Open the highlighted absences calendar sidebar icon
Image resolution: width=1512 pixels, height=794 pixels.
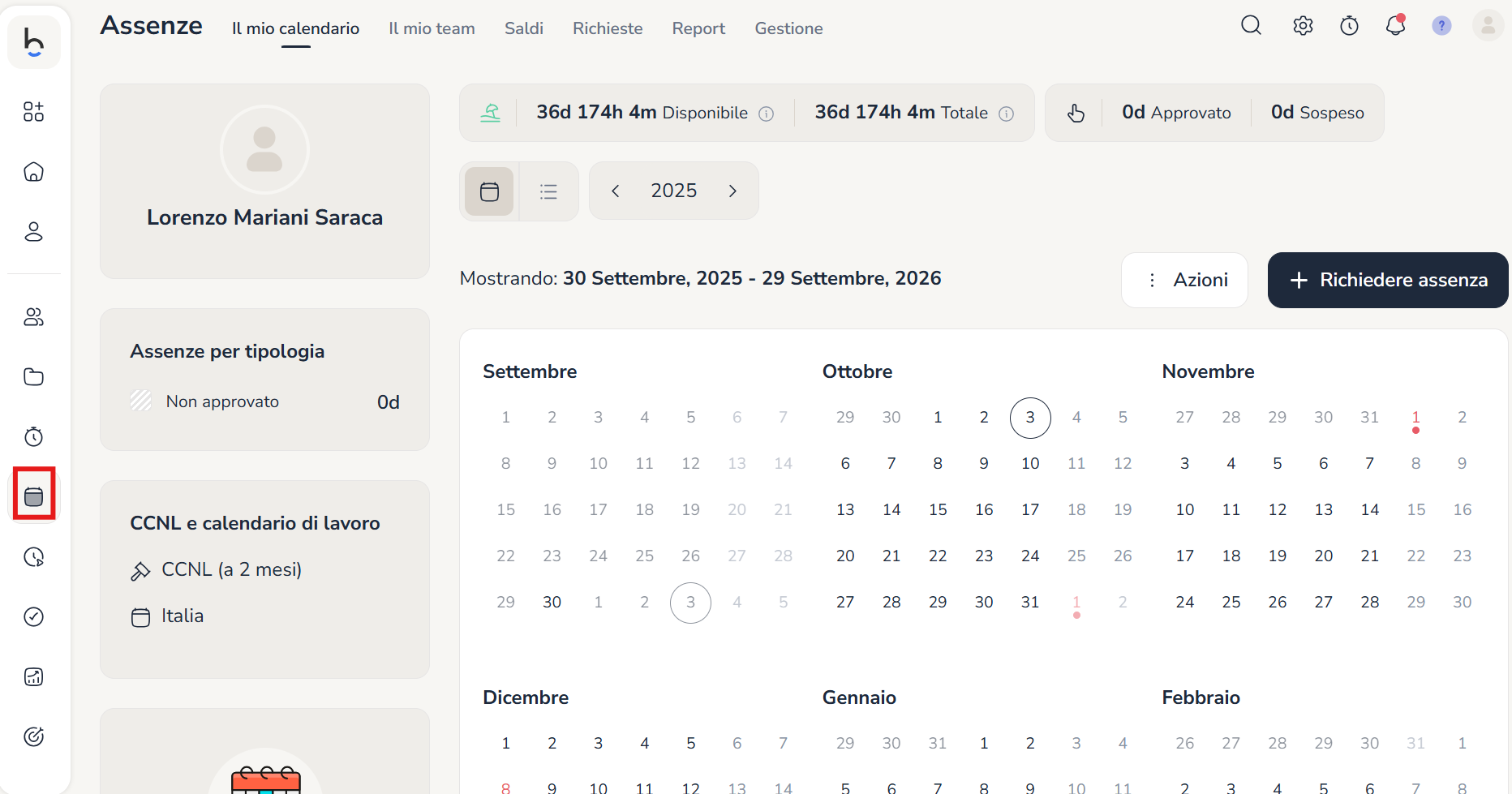pyautogui.click(x=33, y=496)
